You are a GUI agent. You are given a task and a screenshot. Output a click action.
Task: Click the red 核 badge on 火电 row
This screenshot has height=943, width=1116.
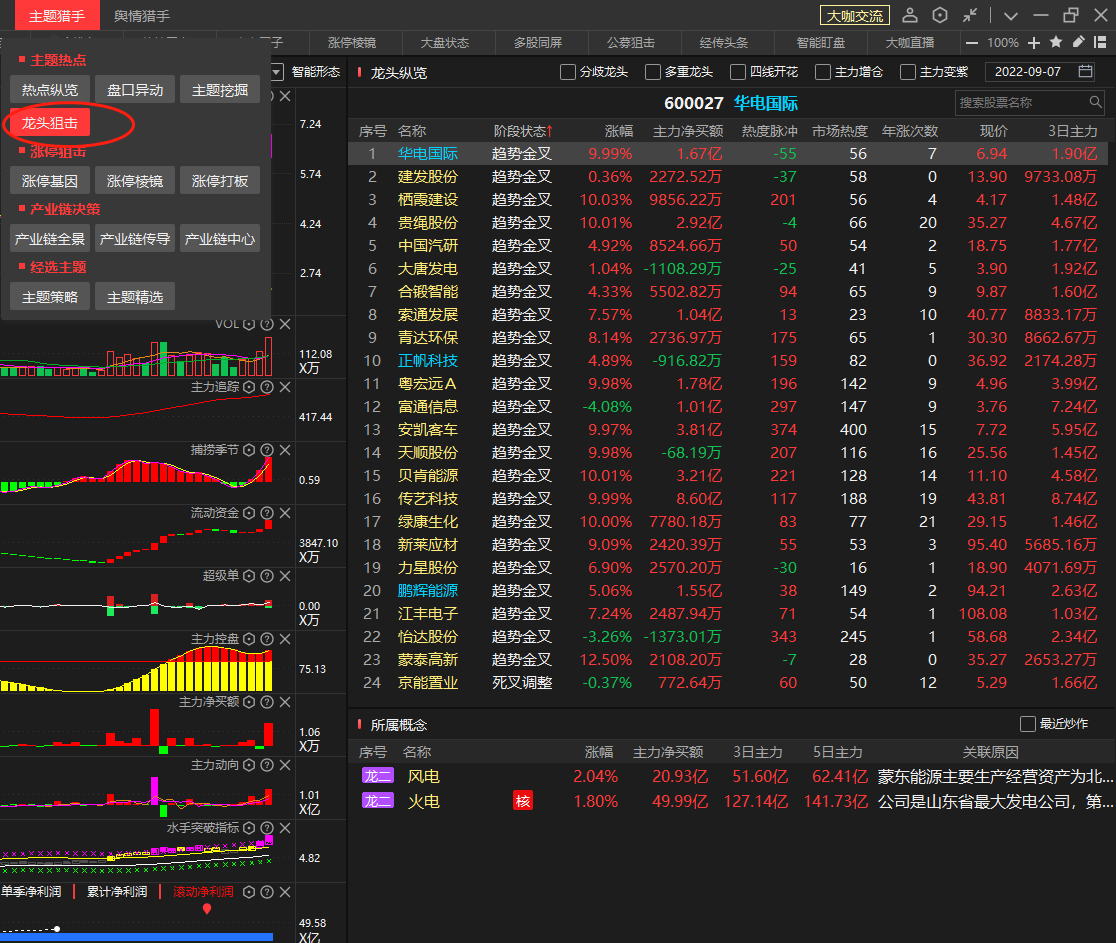tap(523, 801)
